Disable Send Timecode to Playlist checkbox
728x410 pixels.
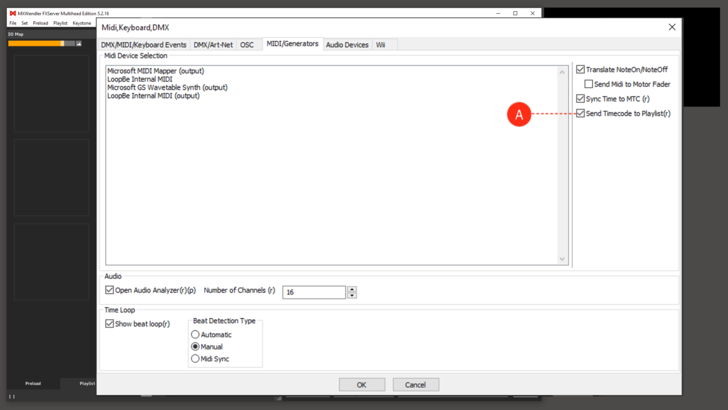click(x=580, y=113)
